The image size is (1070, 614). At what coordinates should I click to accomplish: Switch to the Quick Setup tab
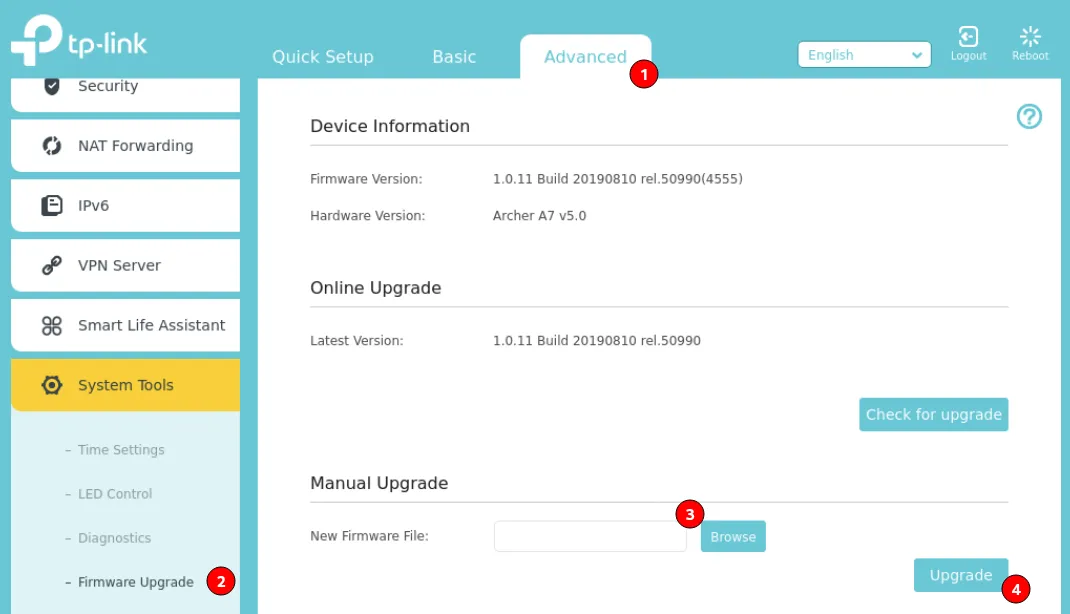[x=322, y=57]
